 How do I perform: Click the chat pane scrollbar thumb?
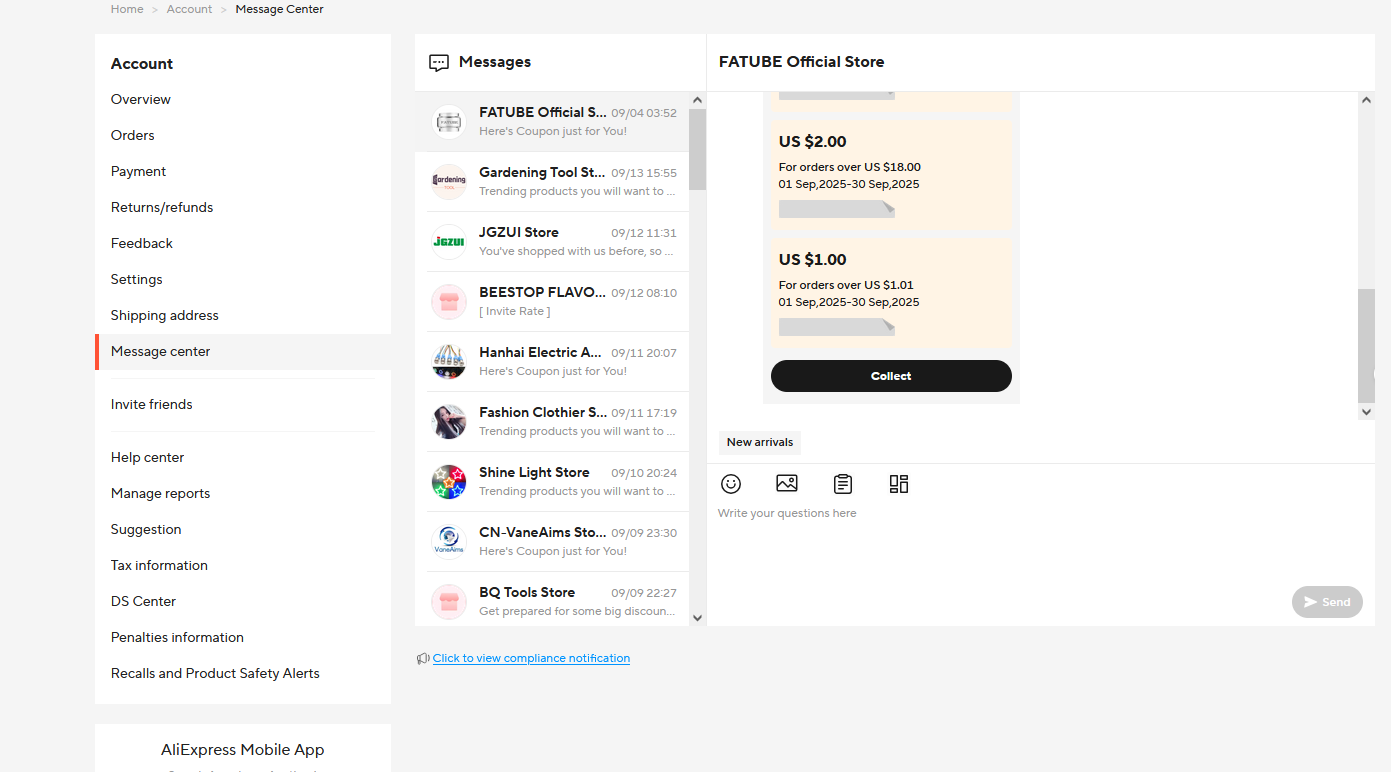pos(1367,346)
